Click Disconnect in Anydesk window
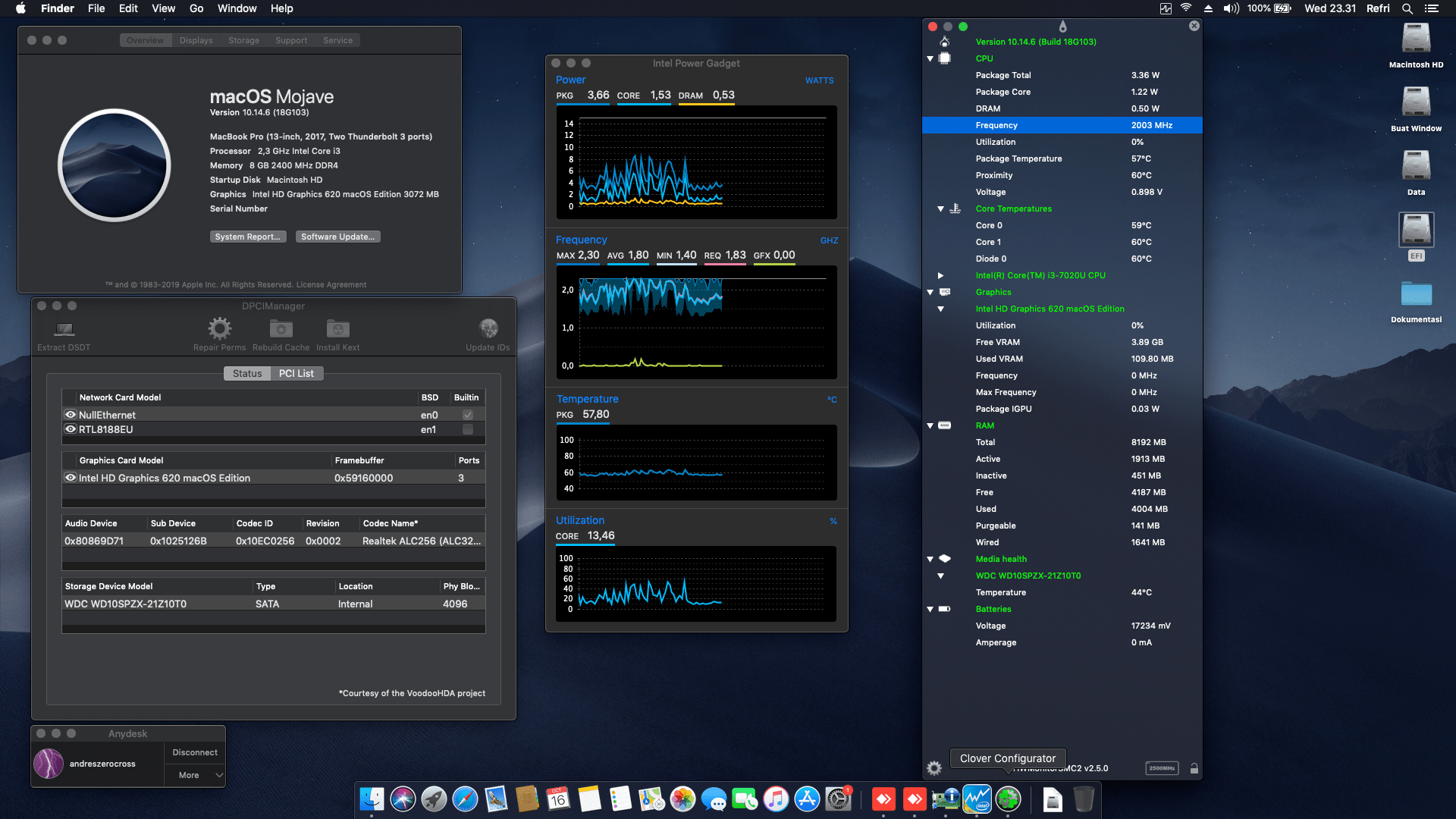This screenshot has height=819, width=1456. point(195,752)
